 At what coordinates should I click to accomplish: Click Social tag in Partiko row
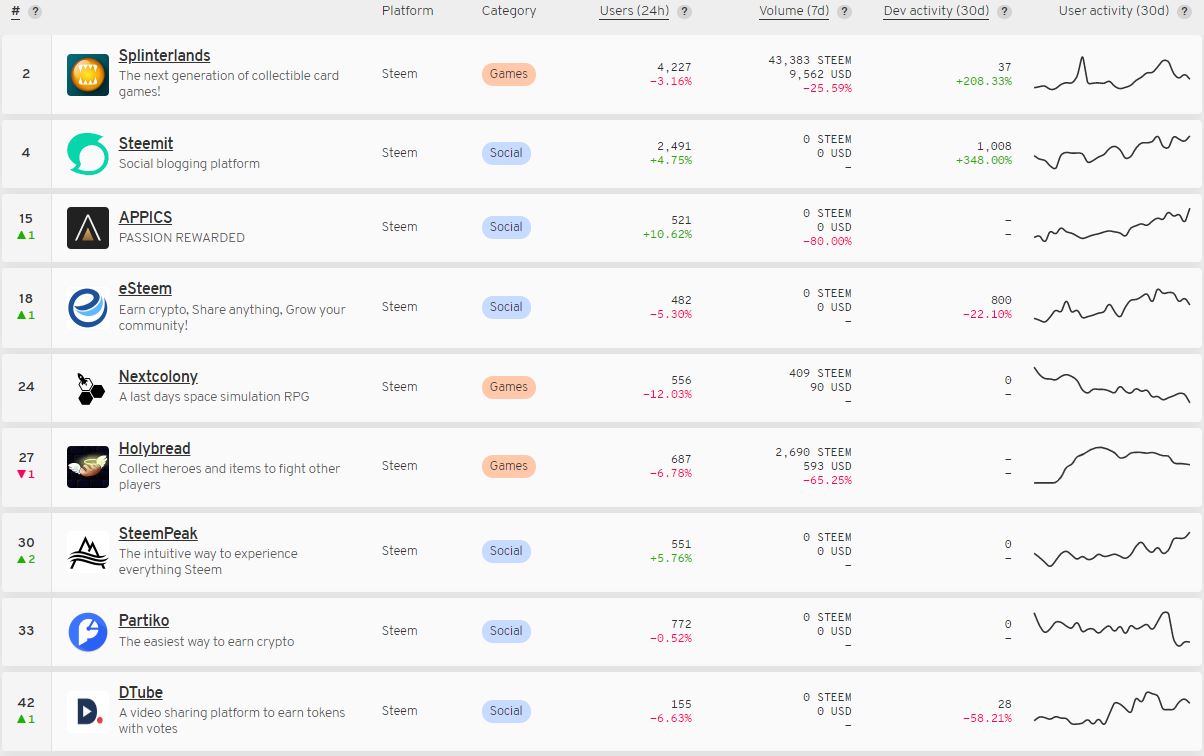click(x=506, y=631)
